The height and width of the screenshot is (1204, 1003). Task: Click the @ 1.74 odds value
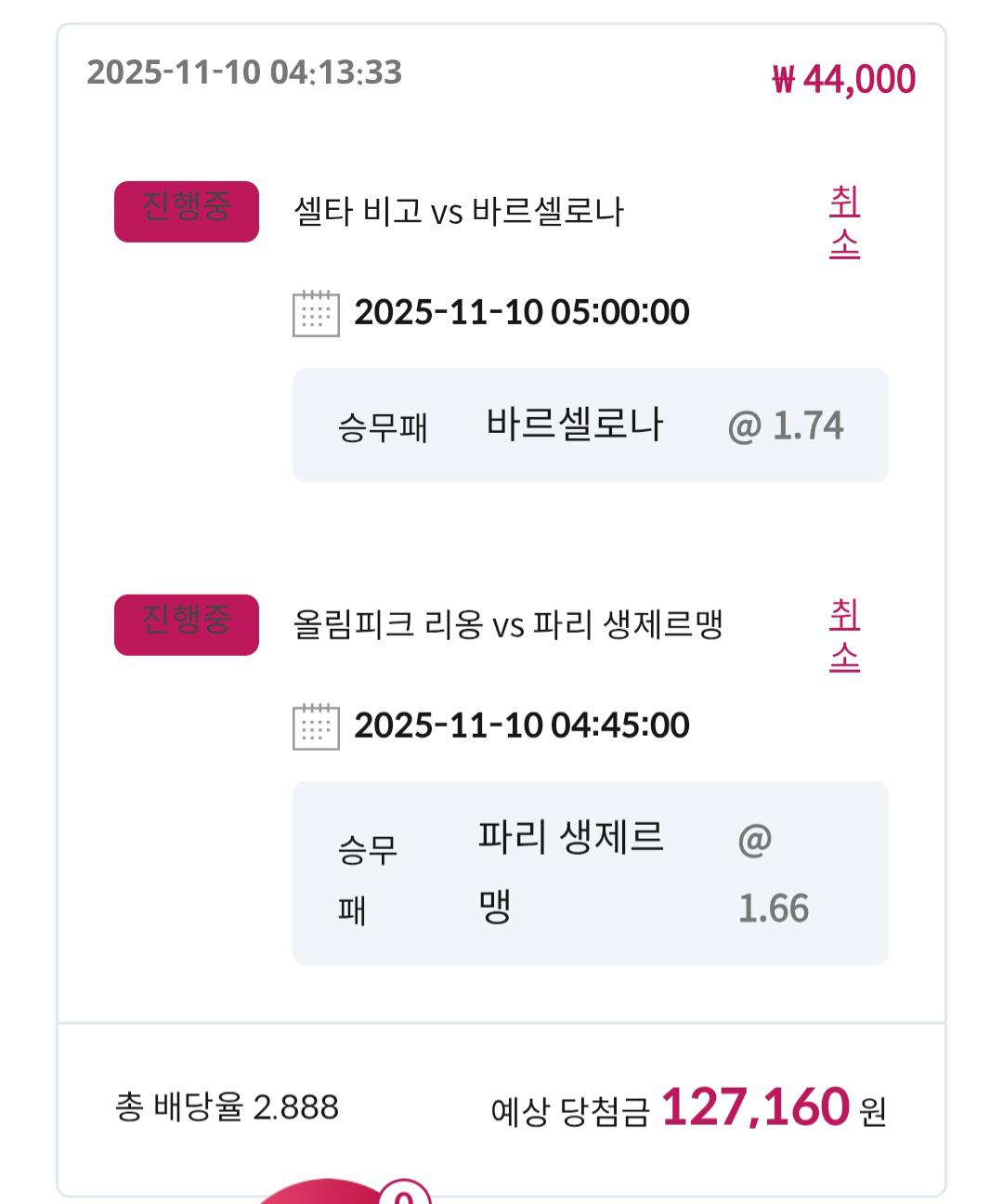pyautogui.click(x=786, y=425)
